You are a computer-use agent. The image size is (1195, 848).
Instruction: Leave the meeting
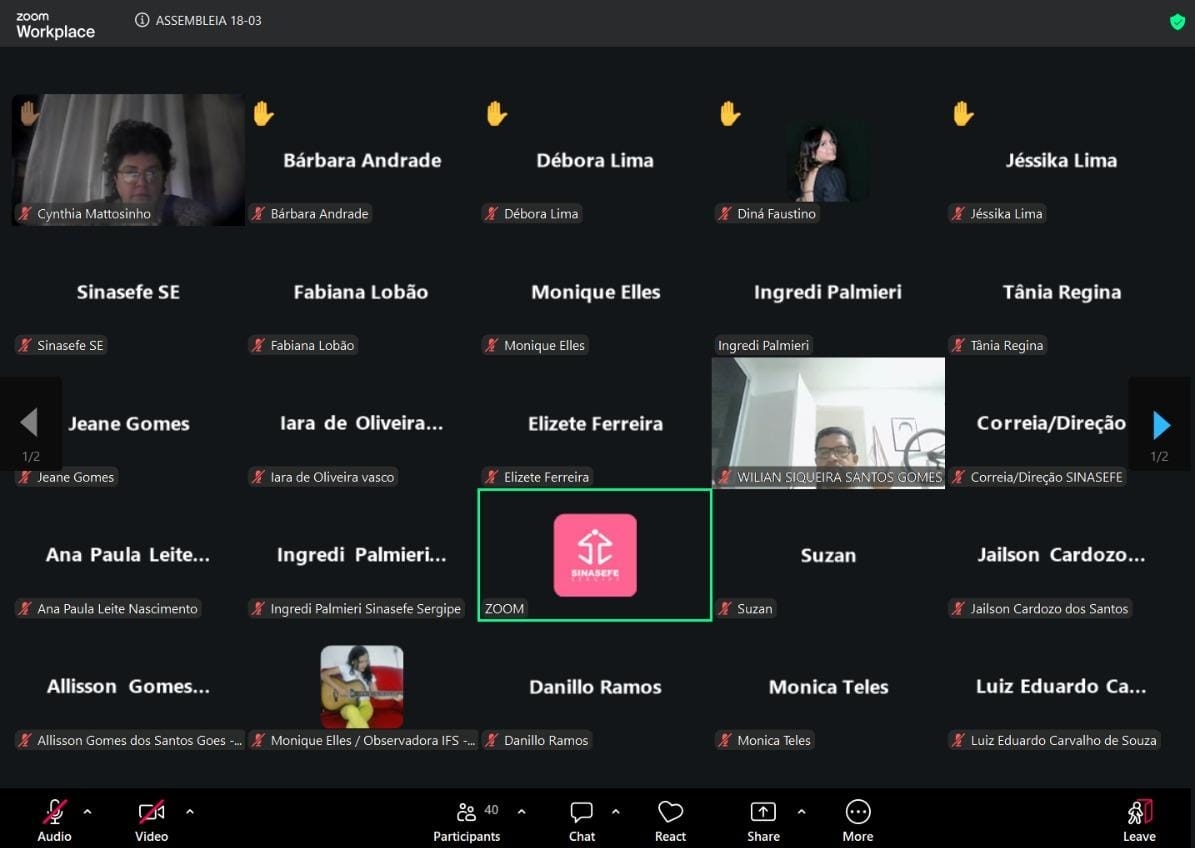[x=1139, y=819]
